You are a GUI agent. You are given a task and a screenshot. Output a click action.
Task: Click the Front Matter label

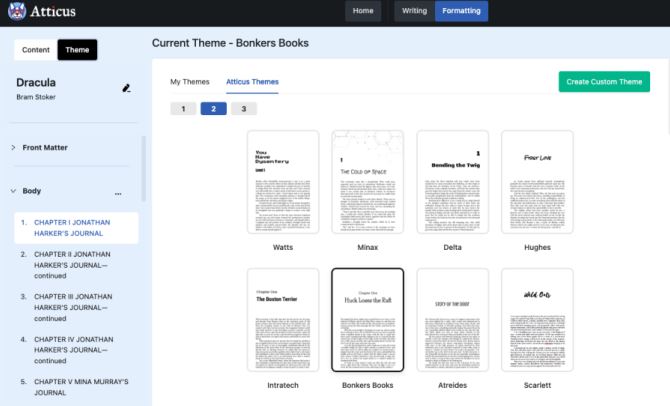(45, 147)
